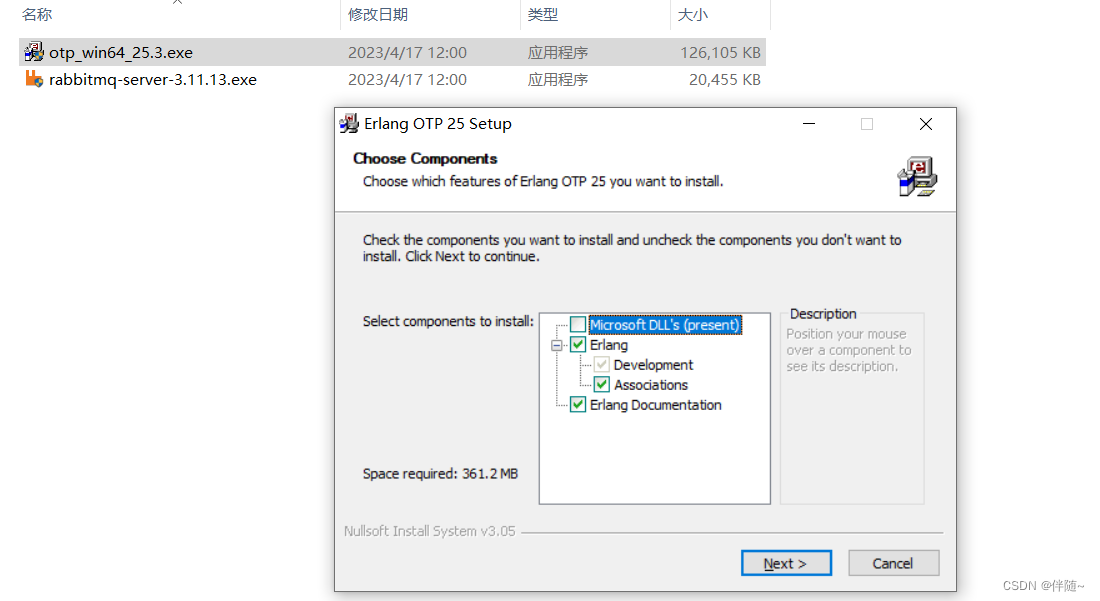Click the grayed-out Development checkbox
The image size is (1100, 601).
pyautogui.click(x=600, y=364)
